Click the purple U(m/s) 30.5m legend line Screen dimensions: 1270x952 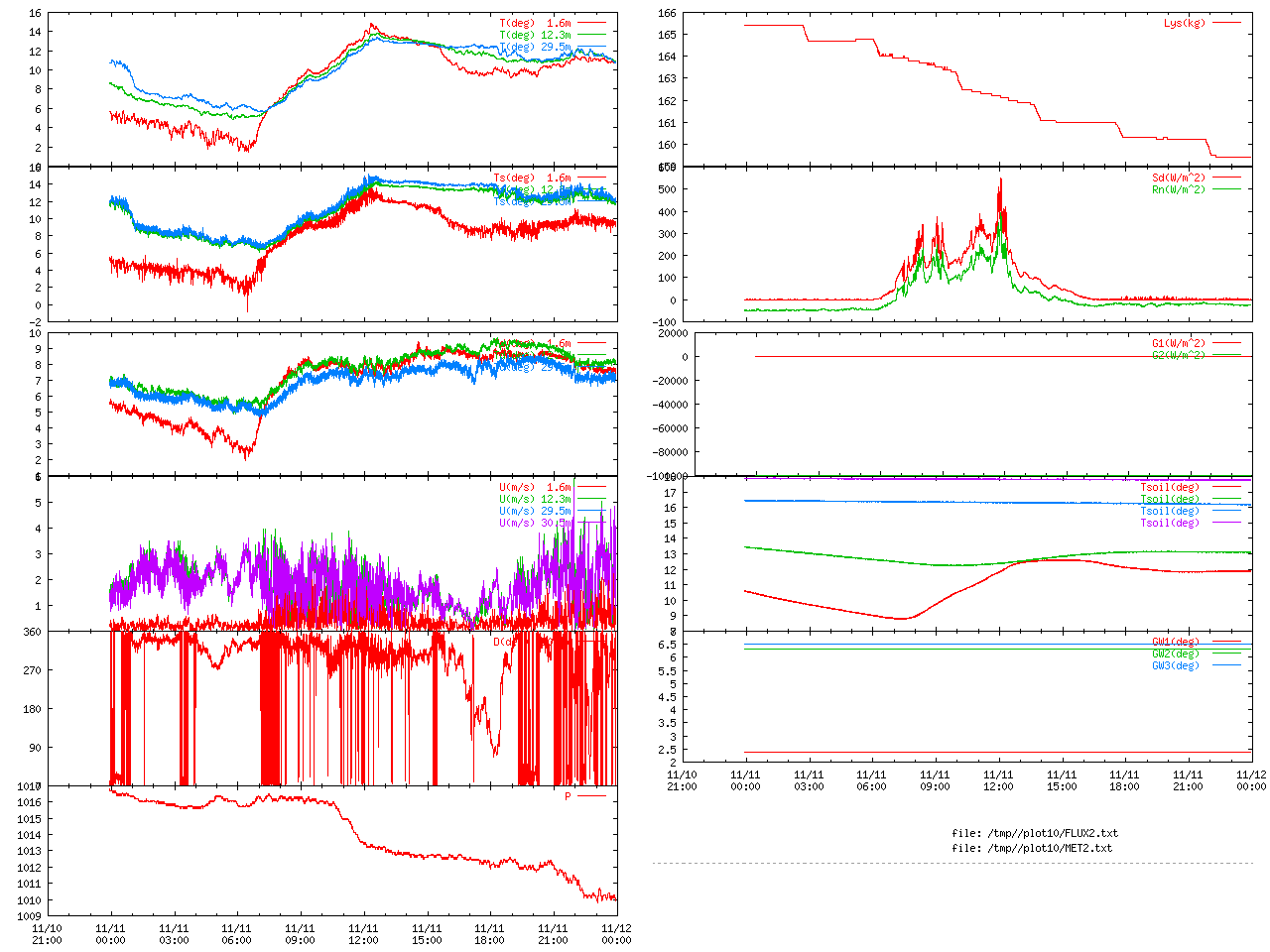tap(591, 523)
